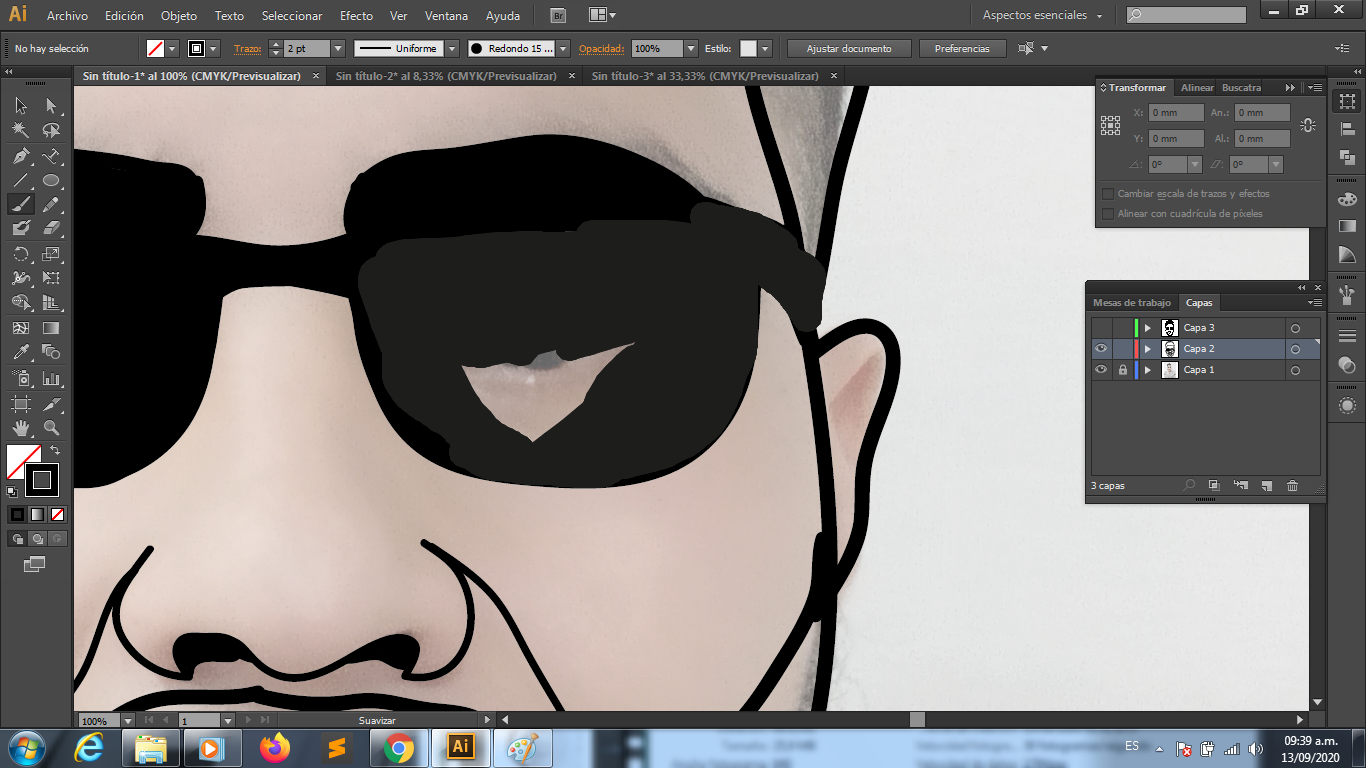Select the Eyedropper tool

21,352
